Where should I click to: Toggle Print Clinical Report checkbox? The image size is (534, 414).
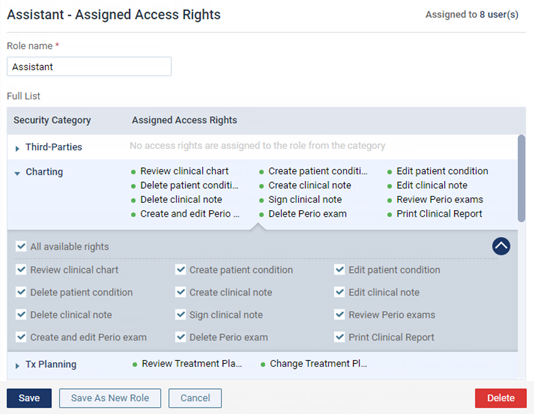340,337
